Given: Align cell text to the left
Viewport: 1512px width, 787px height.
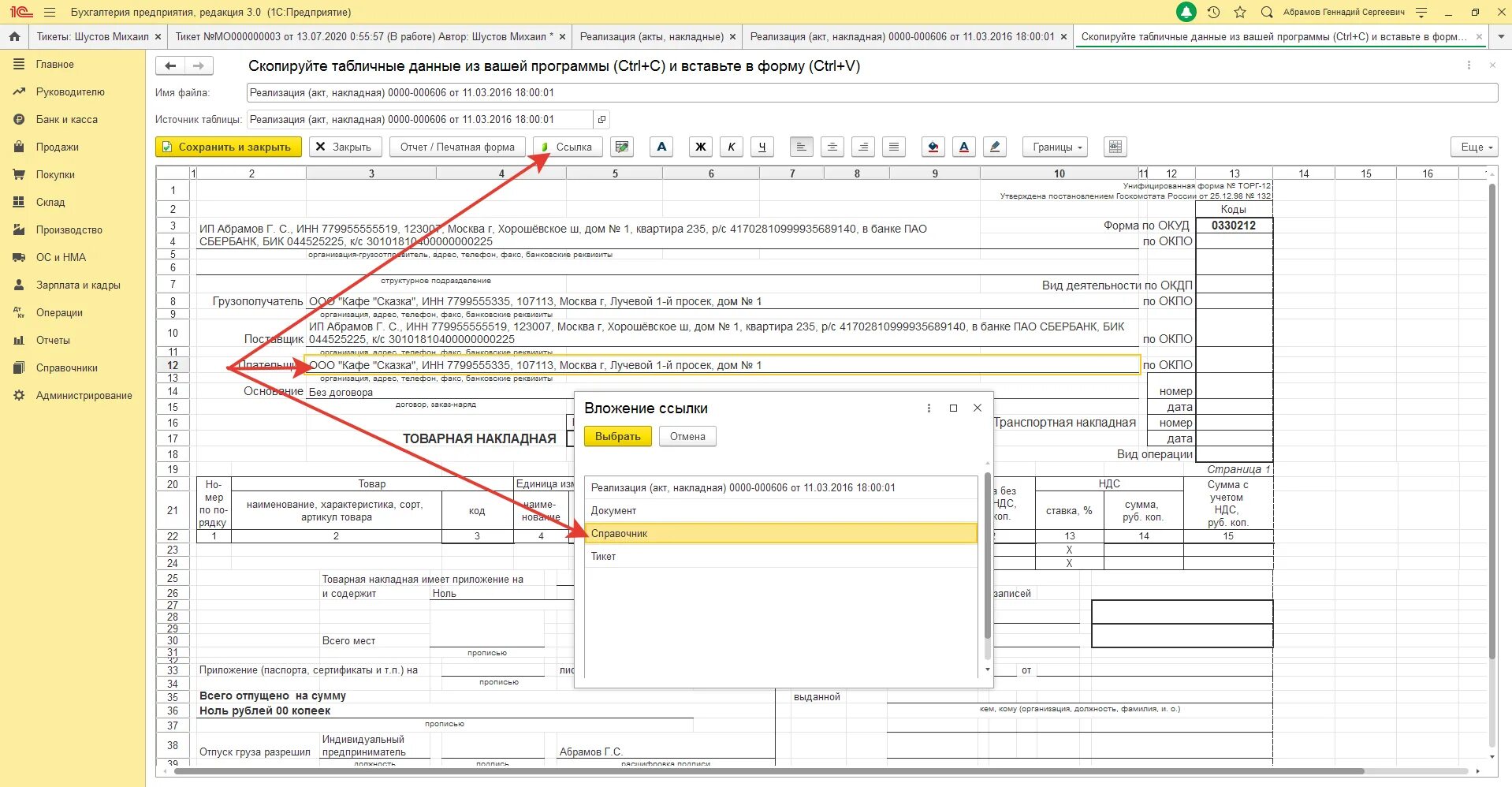Looking at the screenshot, I should (x=801, y=147).
